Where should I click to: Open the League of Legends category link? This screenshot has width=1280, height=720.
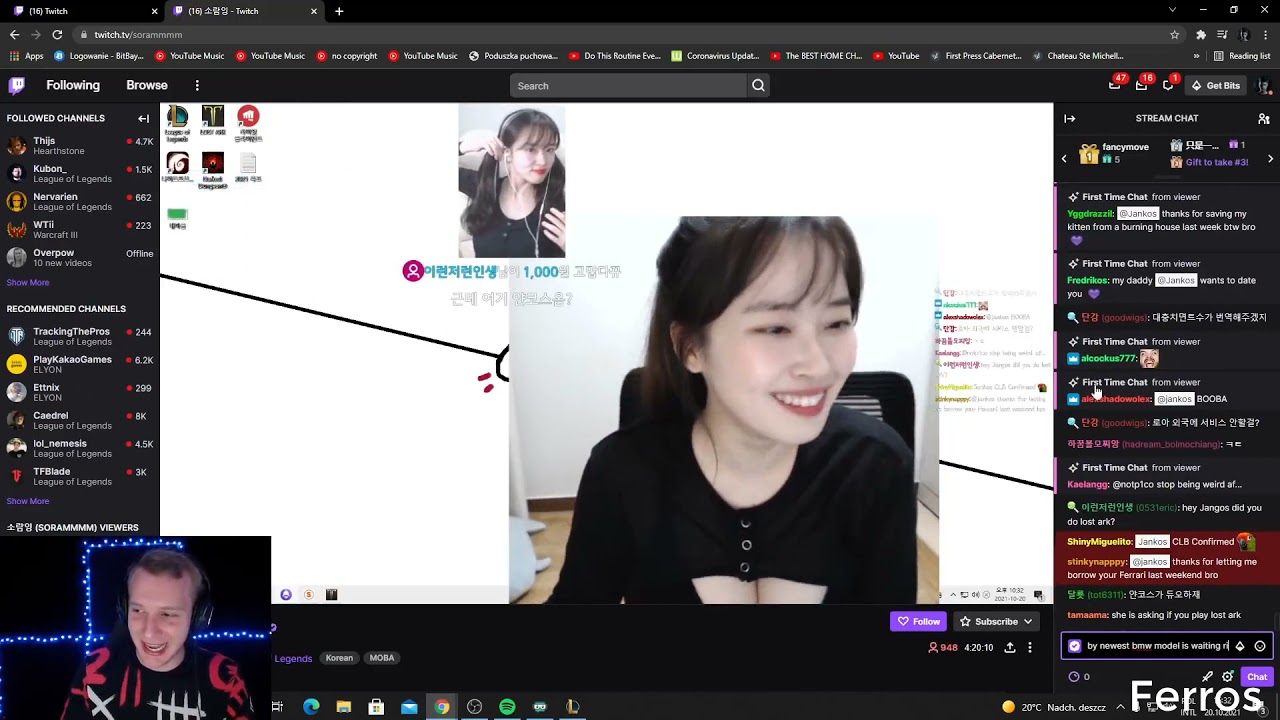[x=293, y=658]
